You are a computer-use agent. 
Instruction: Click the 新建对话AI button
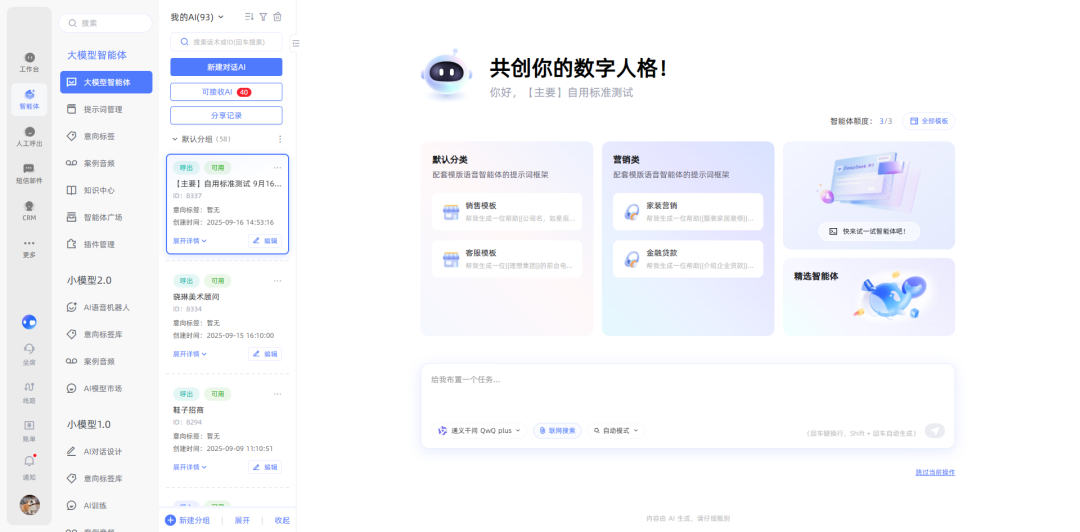226,67
